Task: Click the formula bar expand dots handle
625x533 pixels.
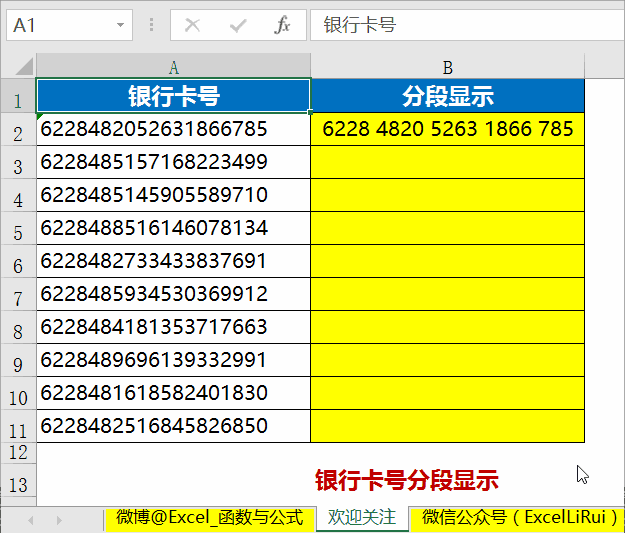Action: coord(151,25)
